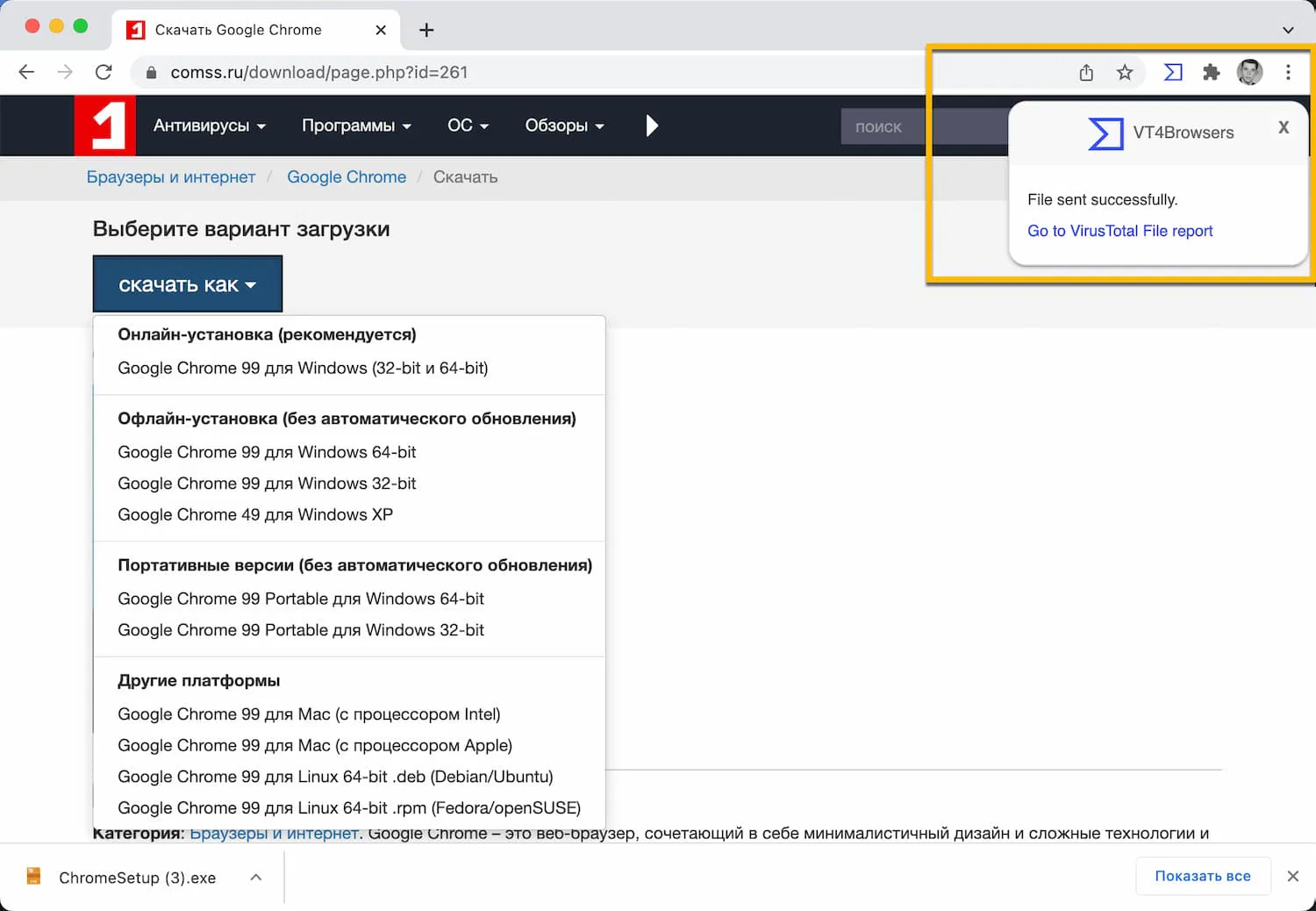Expand ChromeSetup (3).exe download options chevron
This screenshot has width=1316, height=911.
(255, 877)
